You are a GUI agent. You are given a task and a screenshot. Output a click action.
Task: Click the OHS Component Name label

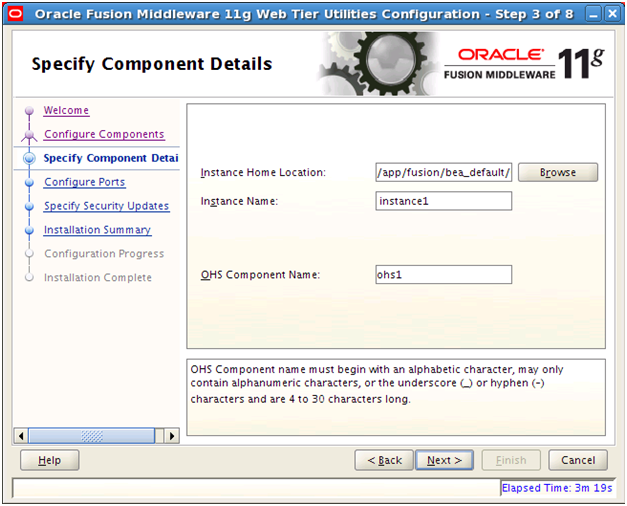click(x=260, y=275)
